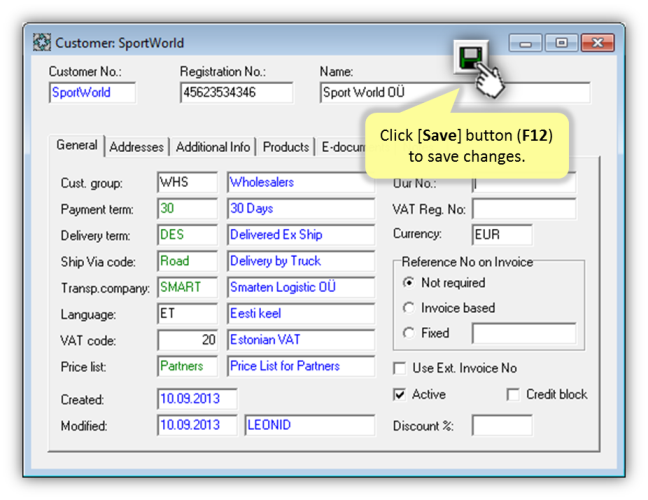This screenshot has height=500, width=648.
Task: Click the Language code field ET
Action: tap(188, 314)
